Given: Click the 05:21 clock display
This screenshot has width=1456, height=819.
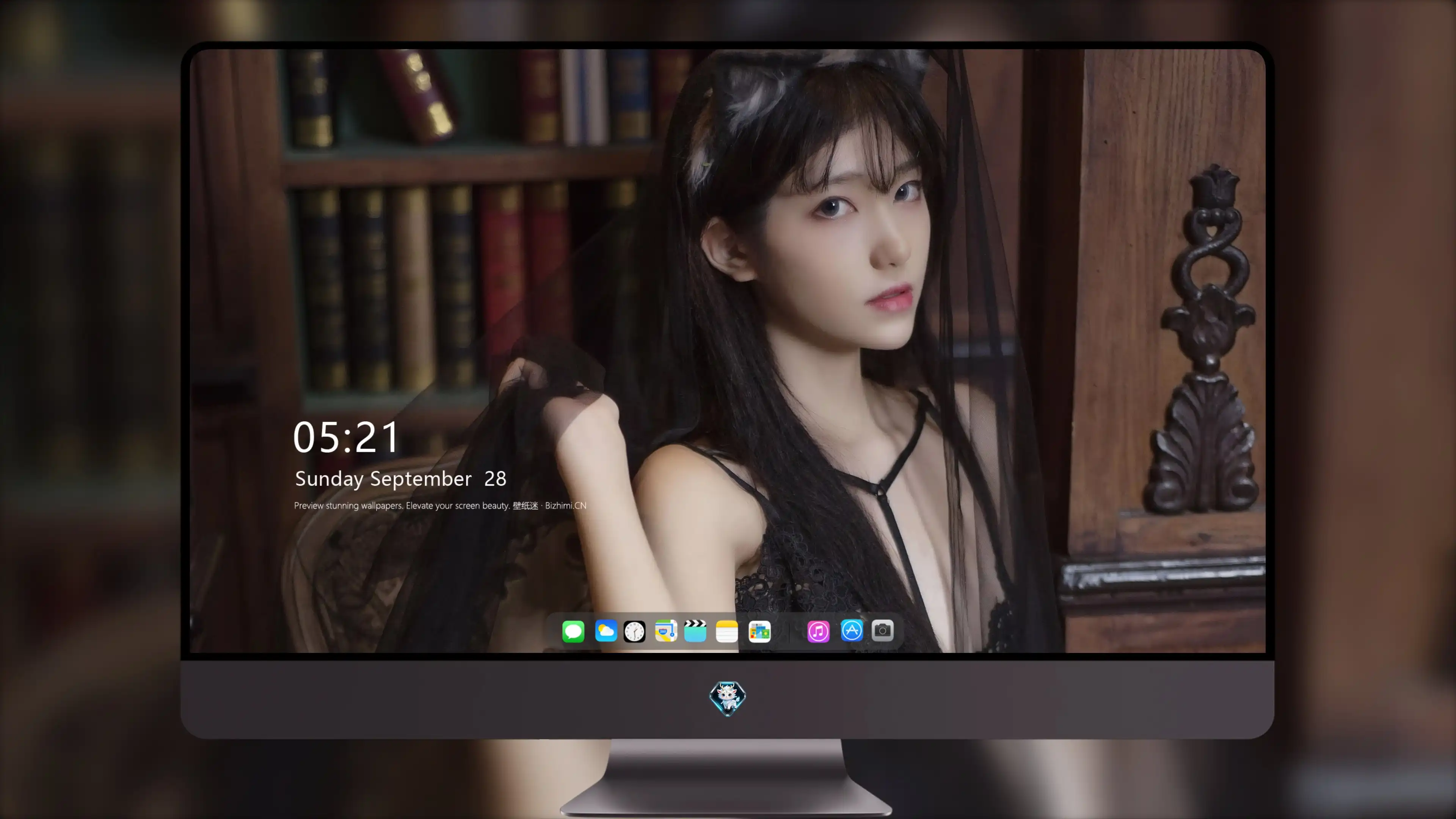Looking at the screenshot, I should pos(346,438).
